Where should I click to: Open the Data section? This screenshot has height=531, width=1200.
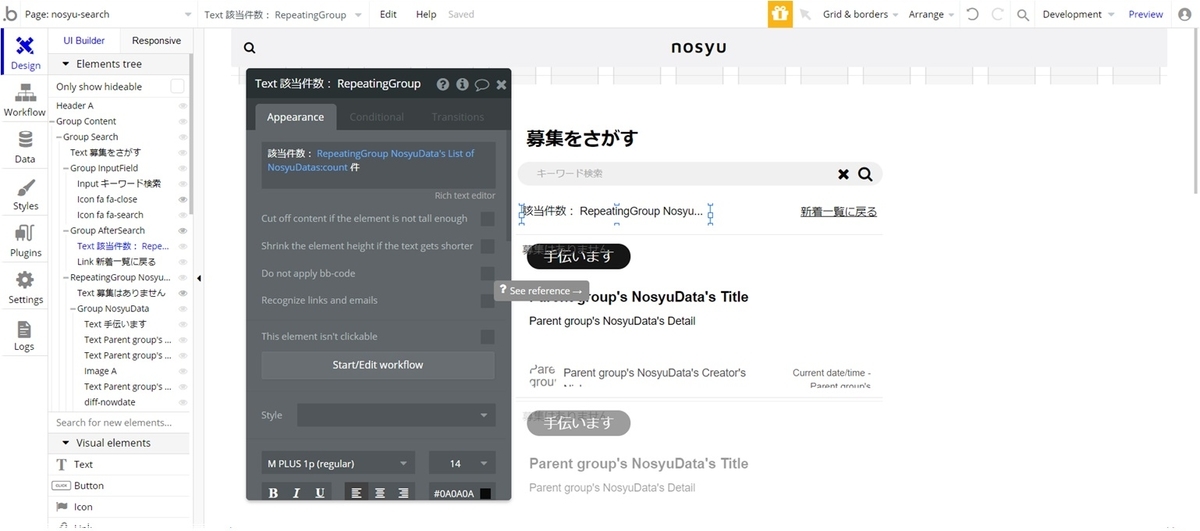point(25,147)
